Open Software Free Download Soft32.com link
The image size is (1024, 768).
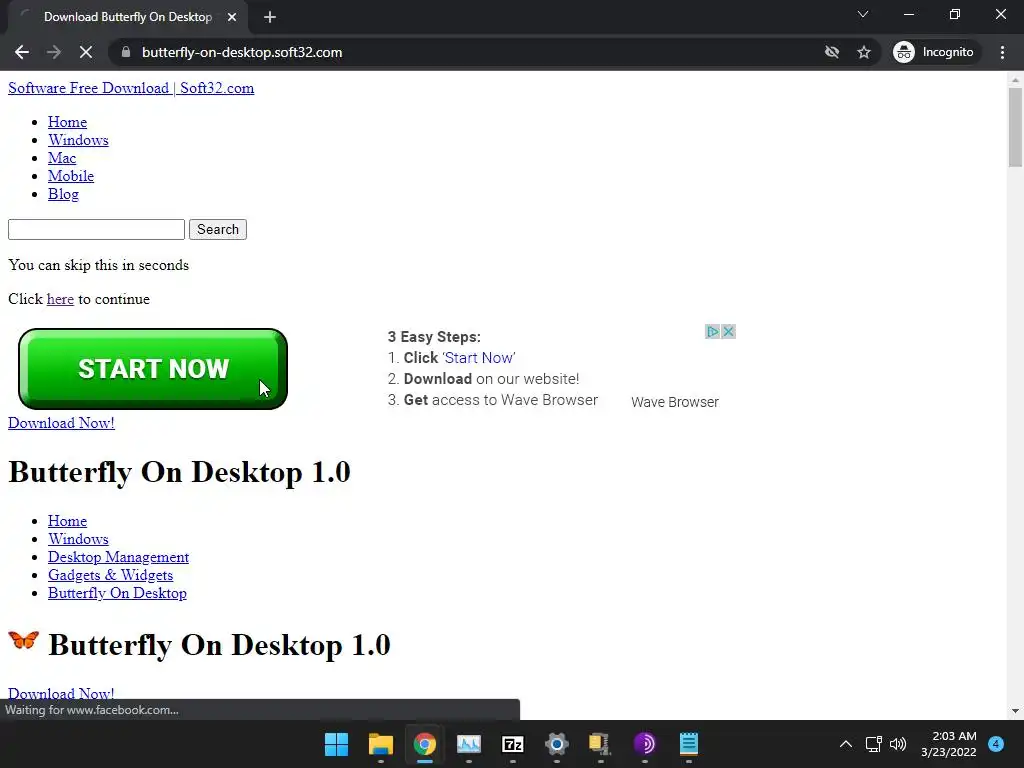pos(131,88)
